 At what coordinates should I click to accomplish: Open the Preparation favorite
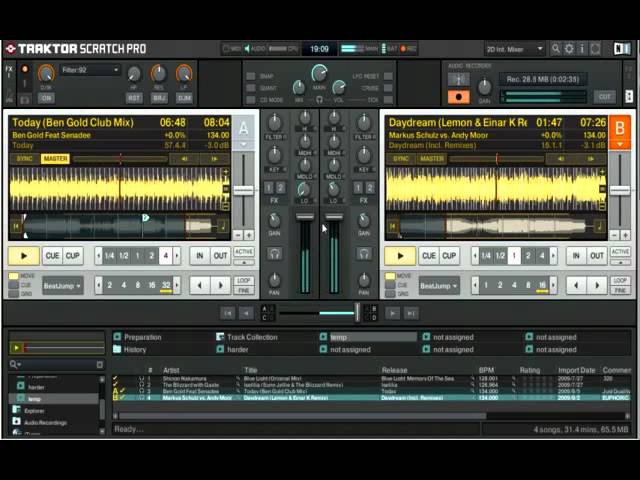coord(138,337)
